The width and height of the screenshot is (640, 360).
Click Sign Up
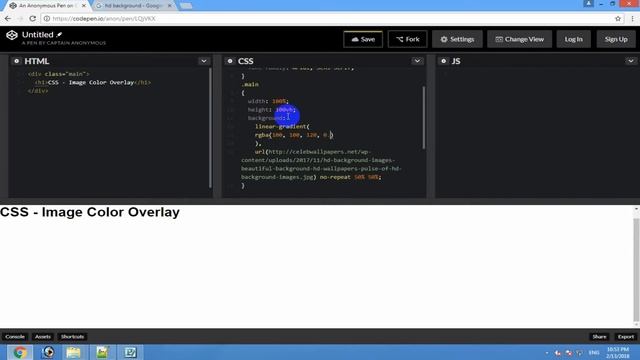pos(616,39)
